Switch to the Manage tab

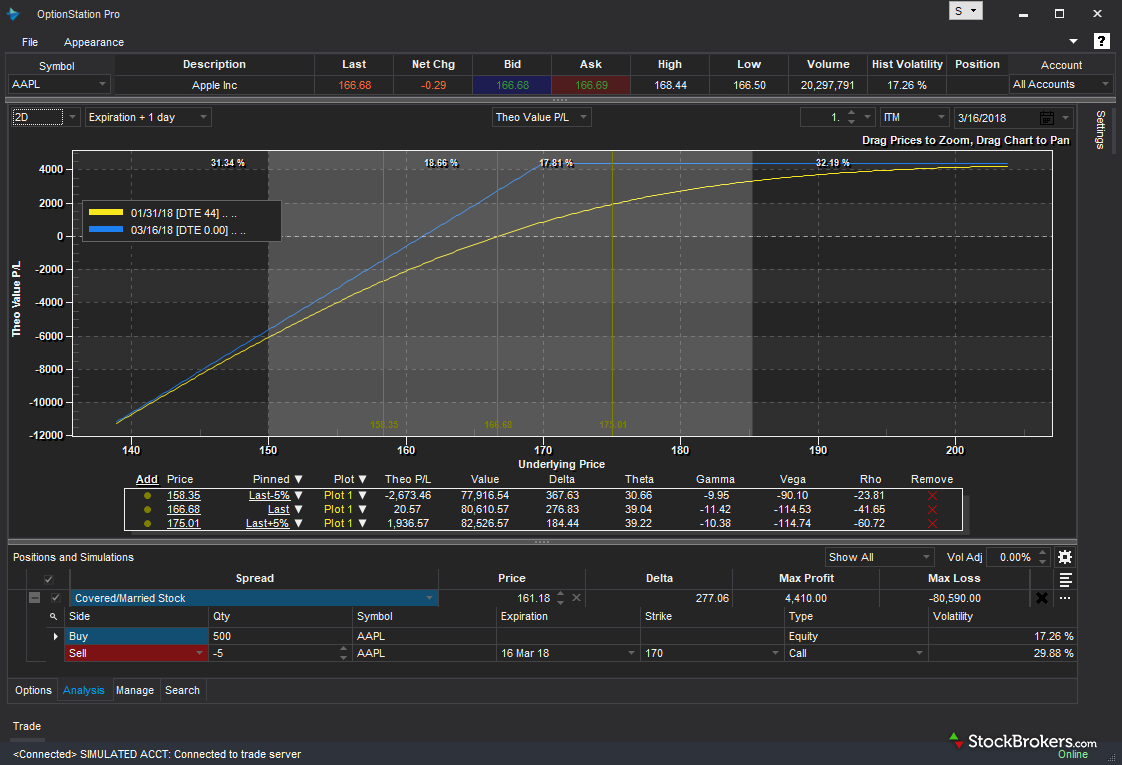[135, 690]
